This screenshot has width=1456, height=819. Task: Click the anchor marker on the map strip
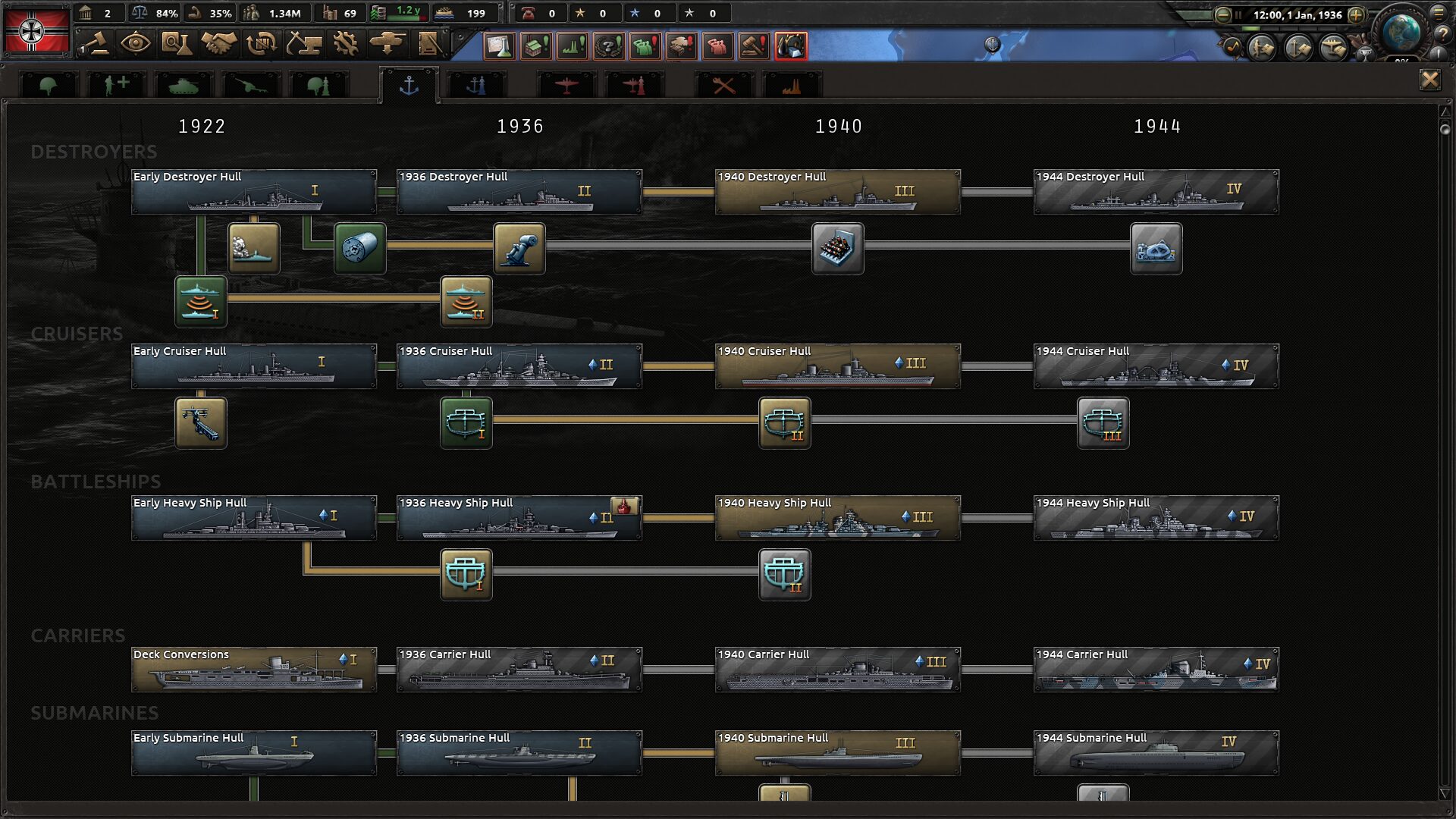tap(992, 45)
